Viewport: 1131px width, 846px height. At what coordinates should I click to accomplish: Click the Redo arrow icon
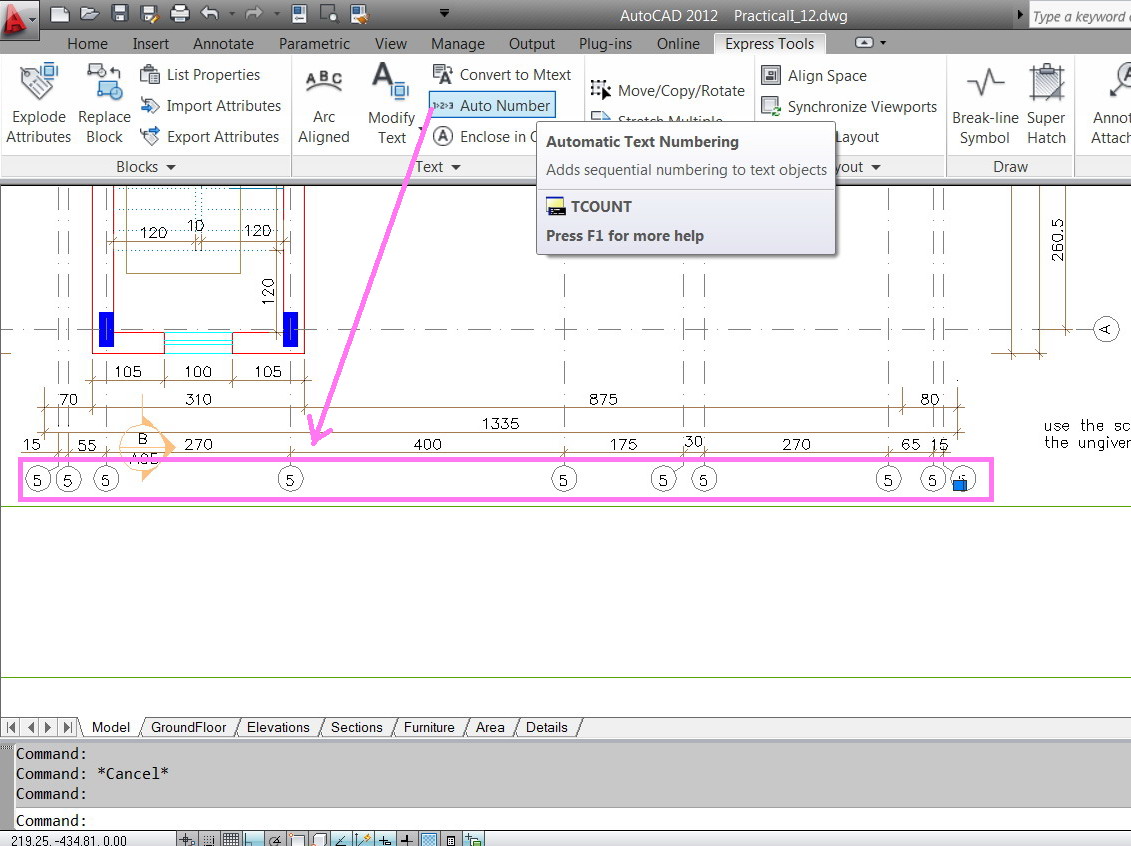coord(253,14)
